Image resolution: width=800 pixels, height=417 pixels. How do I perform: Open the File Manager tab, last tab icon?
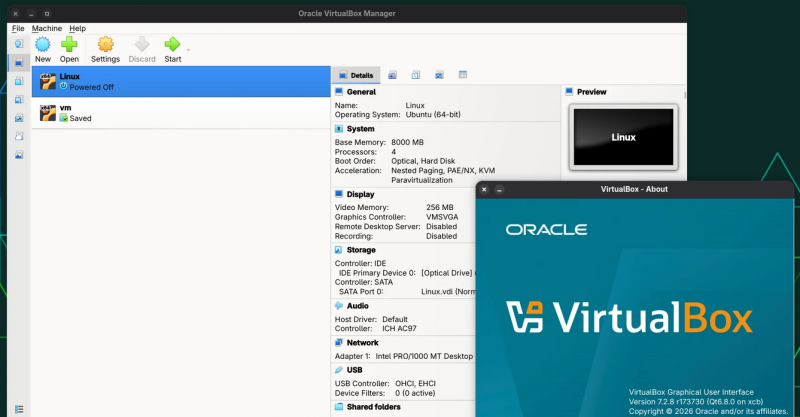[463, 75]
